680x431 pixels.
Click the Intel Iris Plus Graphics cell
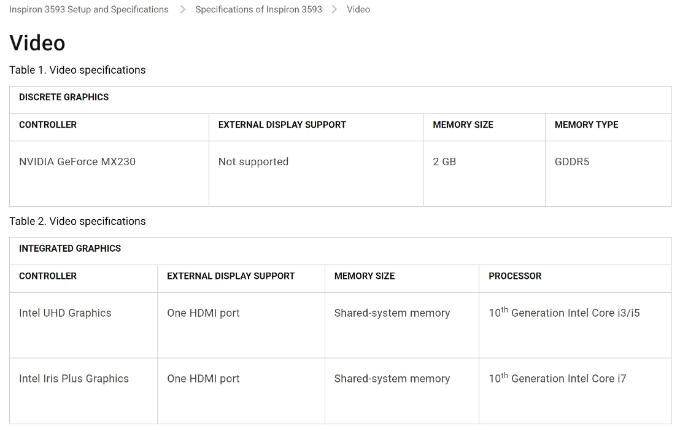pyautogui.click(x=74, y=379)
